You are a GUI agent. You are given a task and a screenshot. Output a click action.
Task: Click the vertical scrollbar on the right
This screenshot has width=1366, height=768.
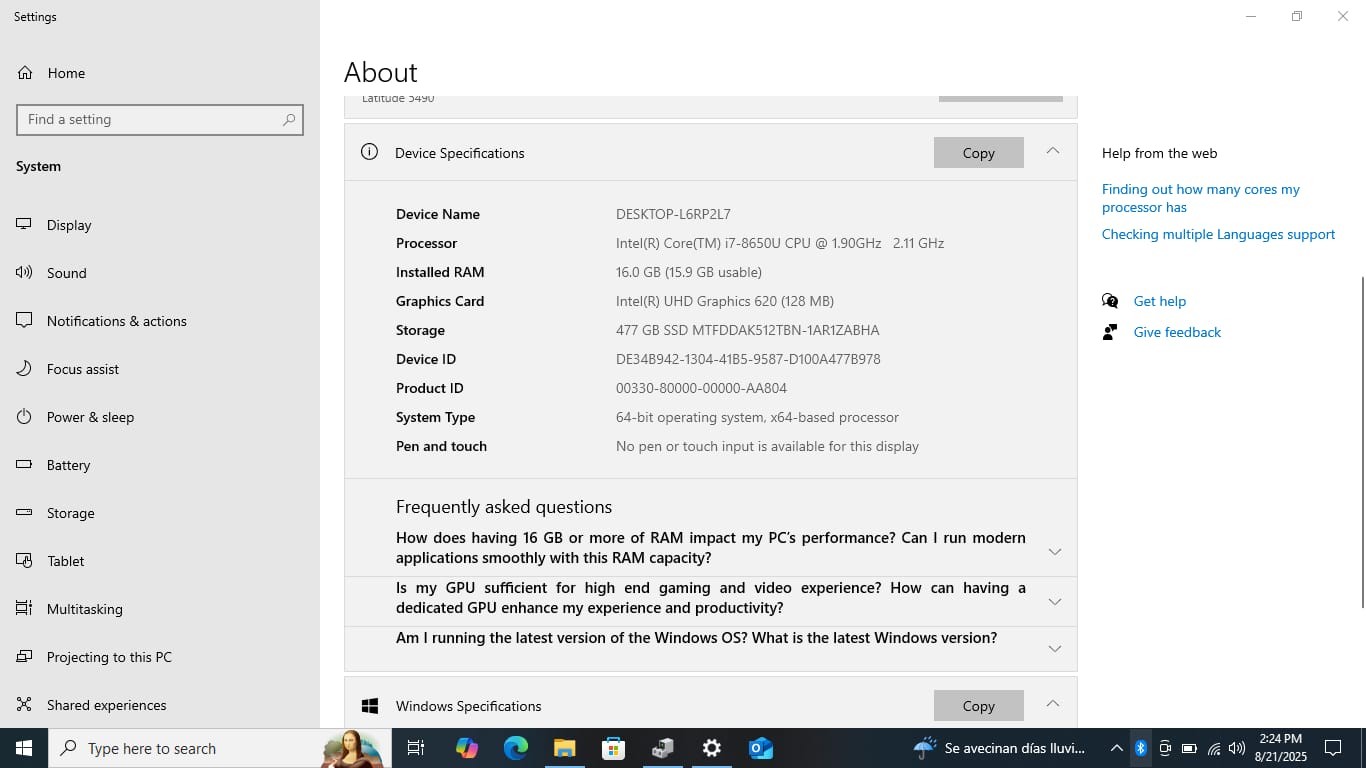1361,440
